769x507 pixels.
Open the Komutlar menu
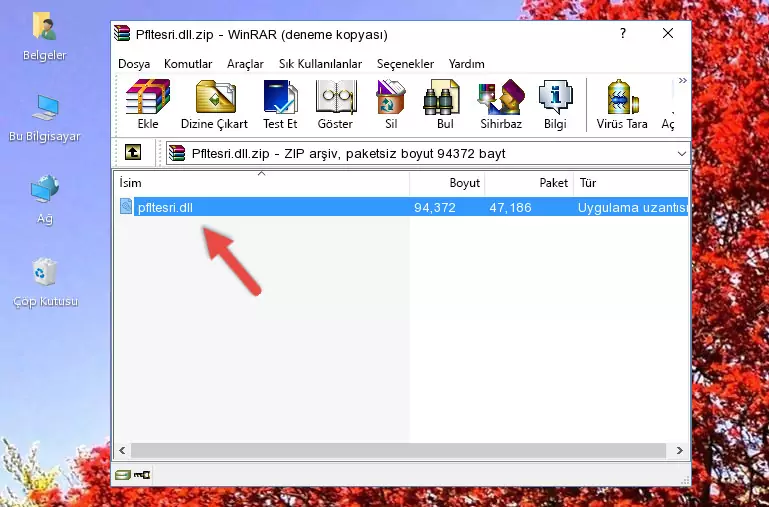point(188,64)
